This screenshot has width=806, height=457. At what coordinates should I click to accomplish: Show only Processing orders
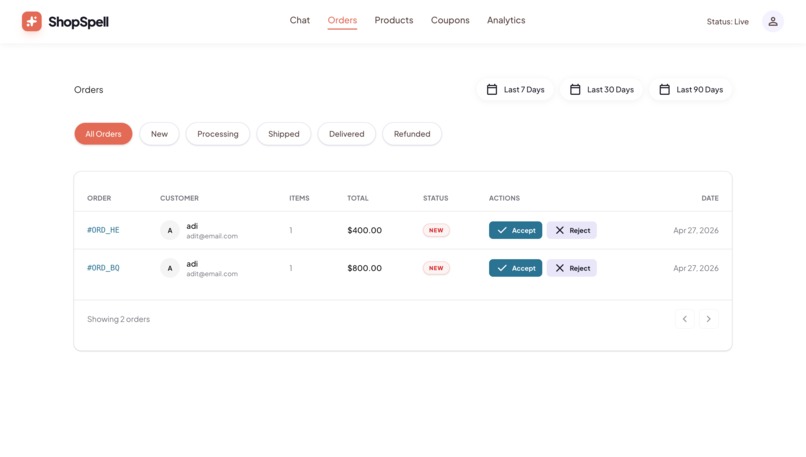218,134
